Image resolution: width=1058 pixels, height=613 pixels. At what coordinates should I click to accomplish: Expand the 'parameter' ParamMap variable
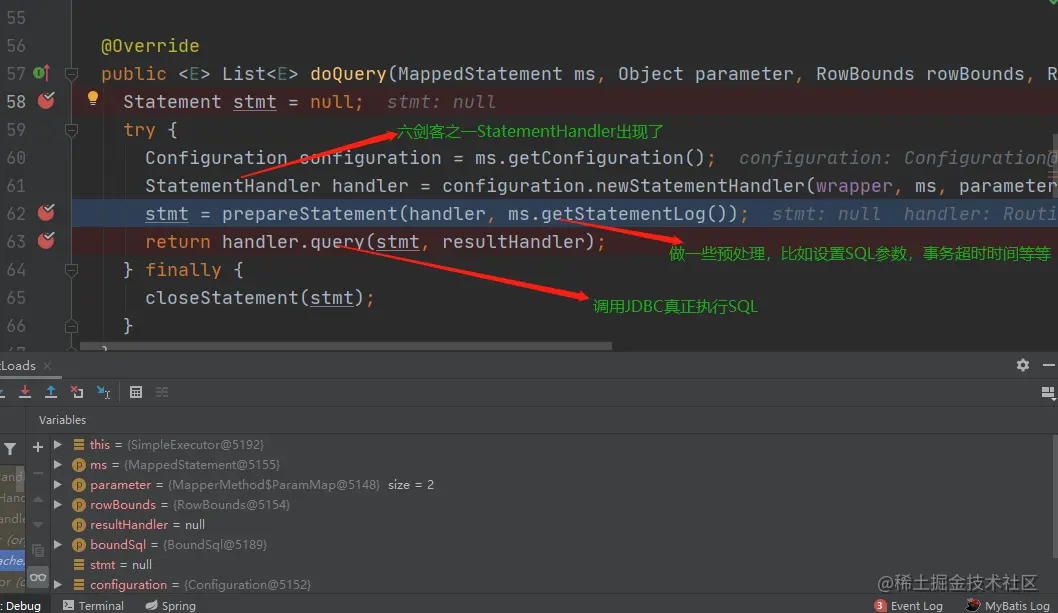[x=58, y=485]
